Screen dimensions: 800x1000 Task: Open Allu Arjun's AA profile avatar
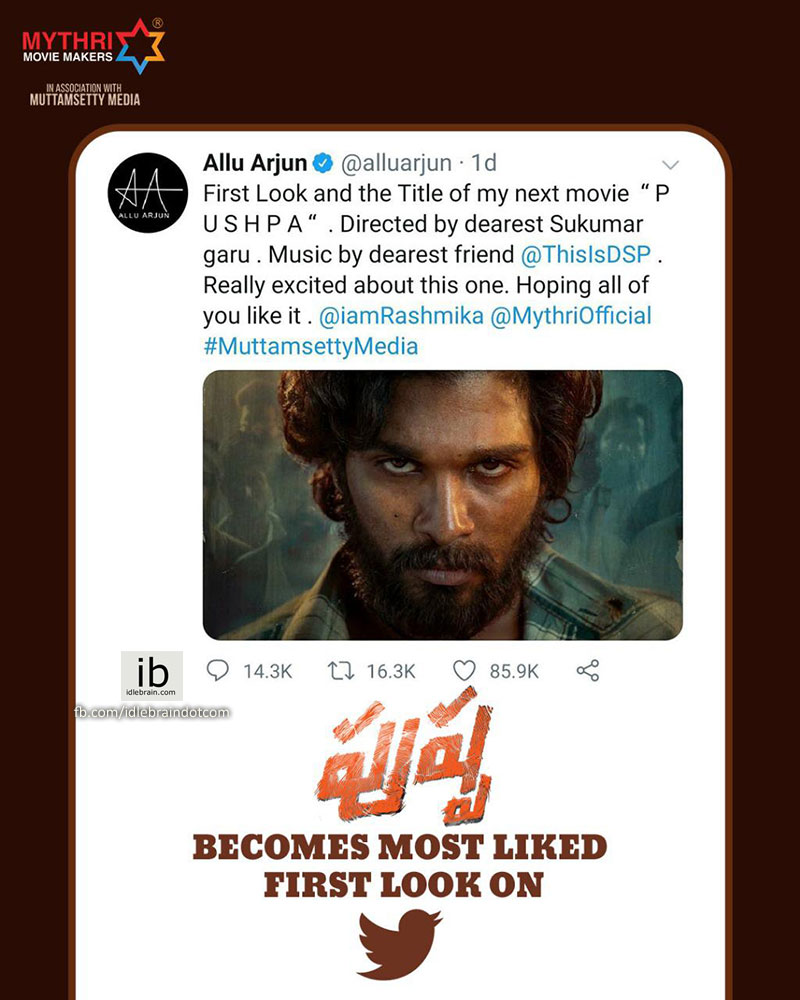(147, 193)
